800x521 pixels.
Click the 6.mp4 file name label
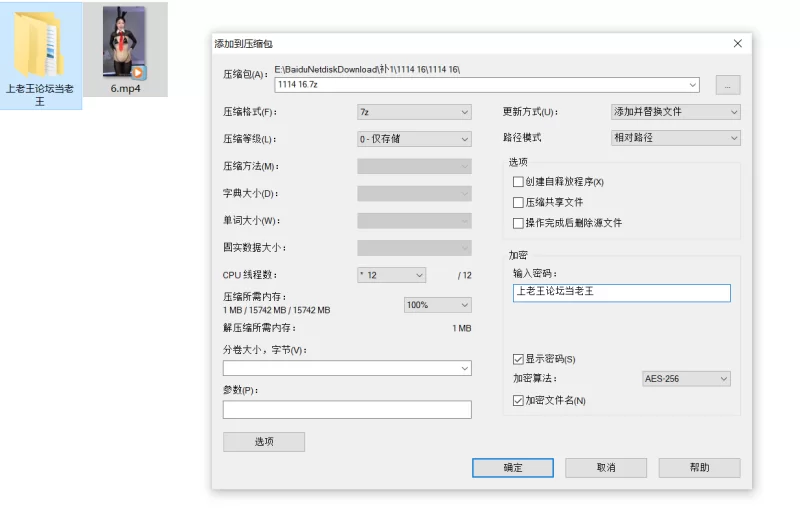pyautogui.click(x=125, y=88)
